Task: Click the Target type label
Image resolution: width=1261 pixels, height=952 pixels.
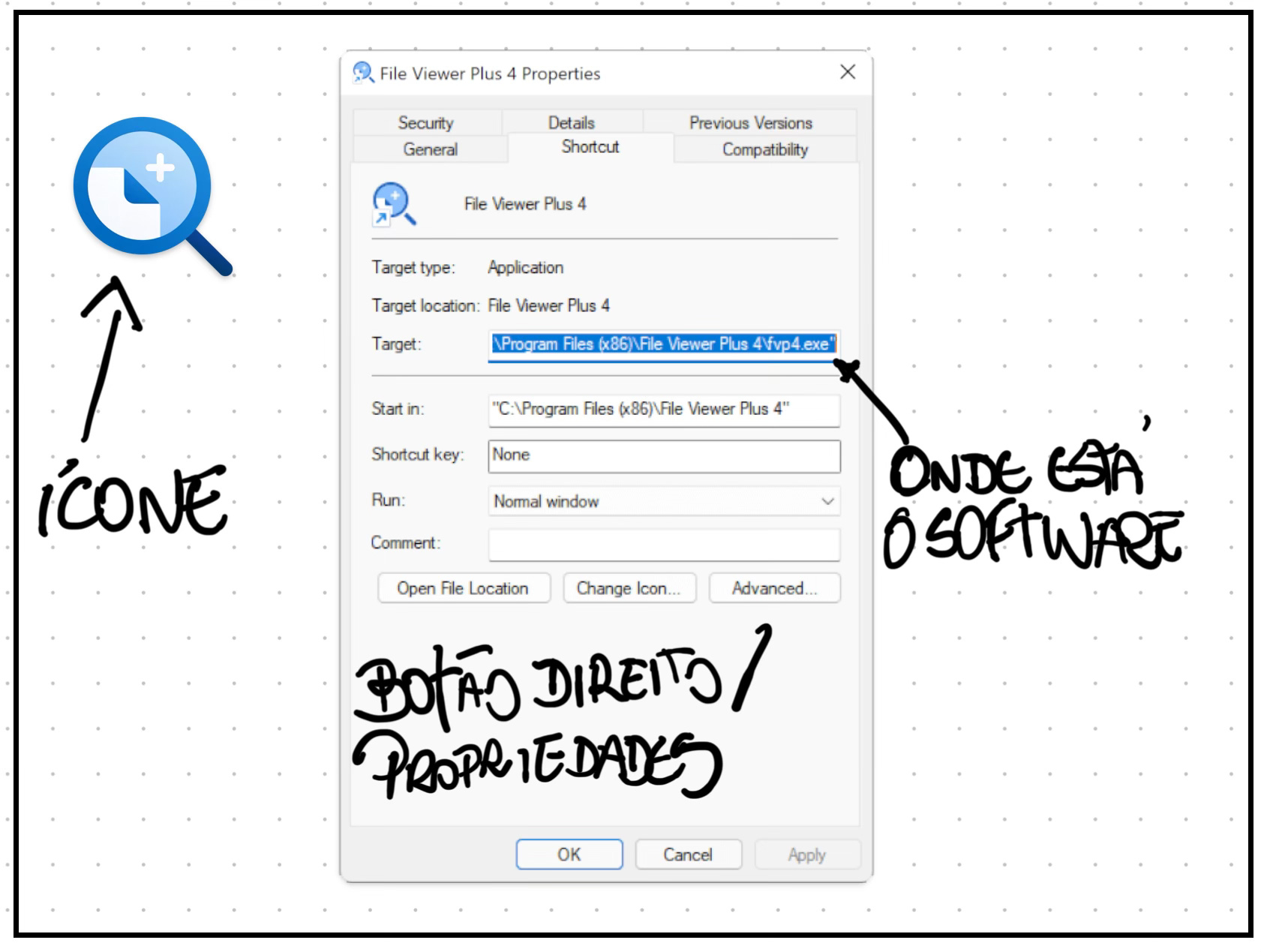Action: tap(413, 268)
